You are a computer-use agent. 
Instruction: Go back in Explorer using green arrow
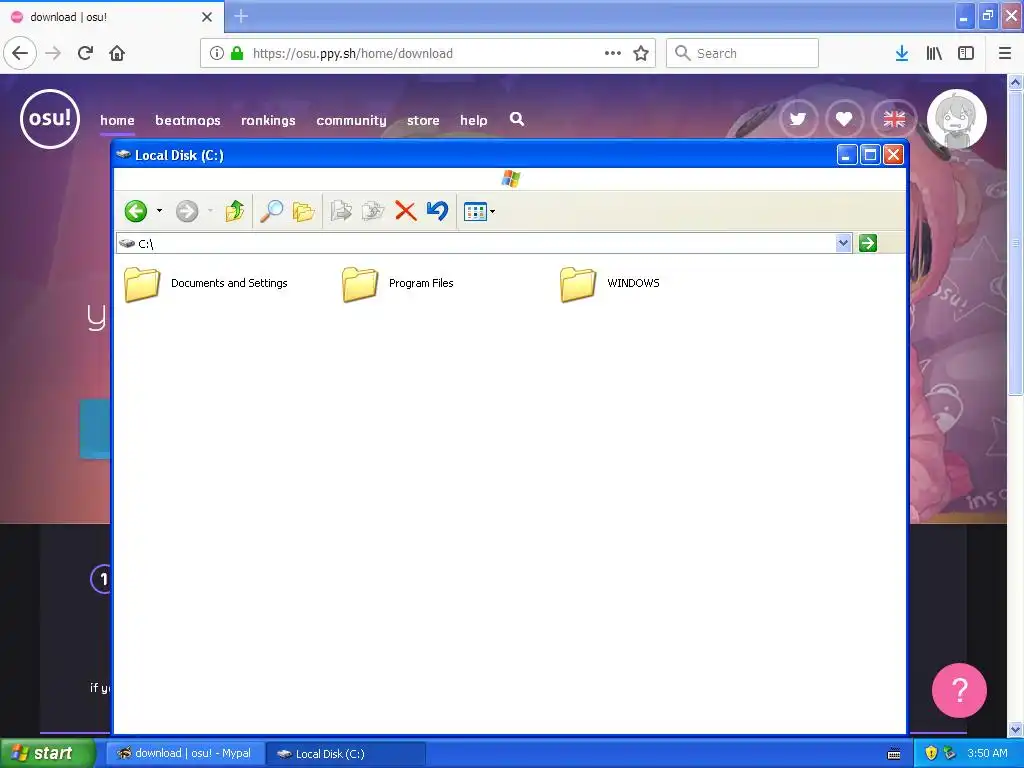(x=136, y=211)
